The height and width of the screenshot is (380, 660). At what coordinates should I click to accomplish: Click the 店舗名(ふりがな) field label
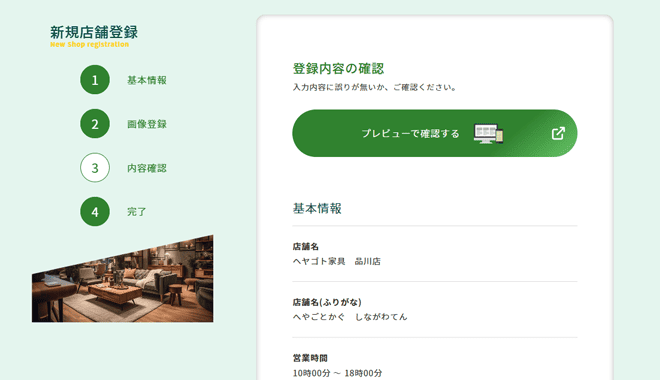[327, 302]
